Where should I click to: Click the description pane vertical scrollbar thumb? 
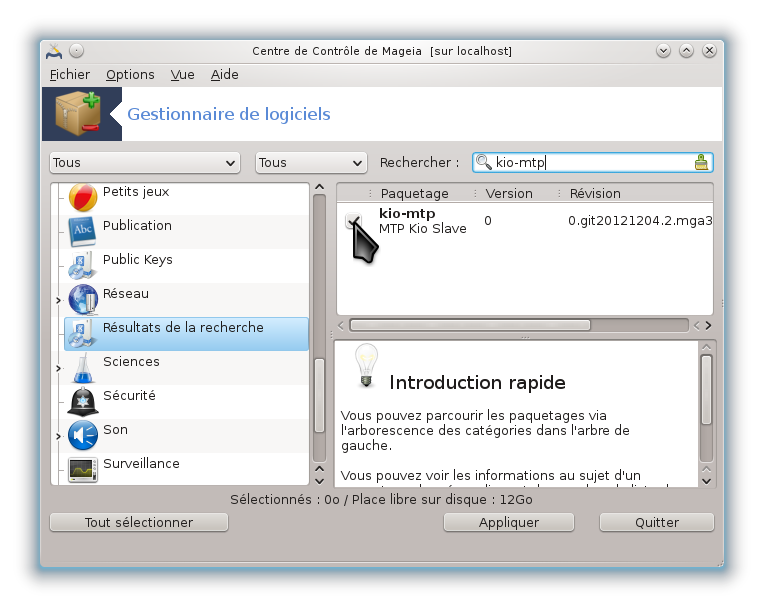(x=707, y=390)
